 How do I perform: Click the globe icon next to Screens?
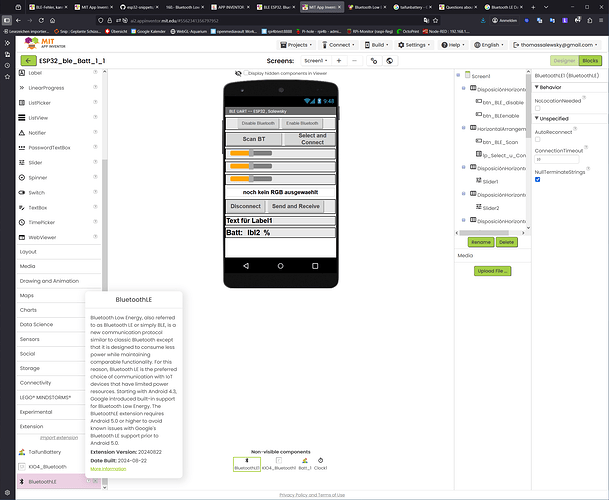pos(390,61)
